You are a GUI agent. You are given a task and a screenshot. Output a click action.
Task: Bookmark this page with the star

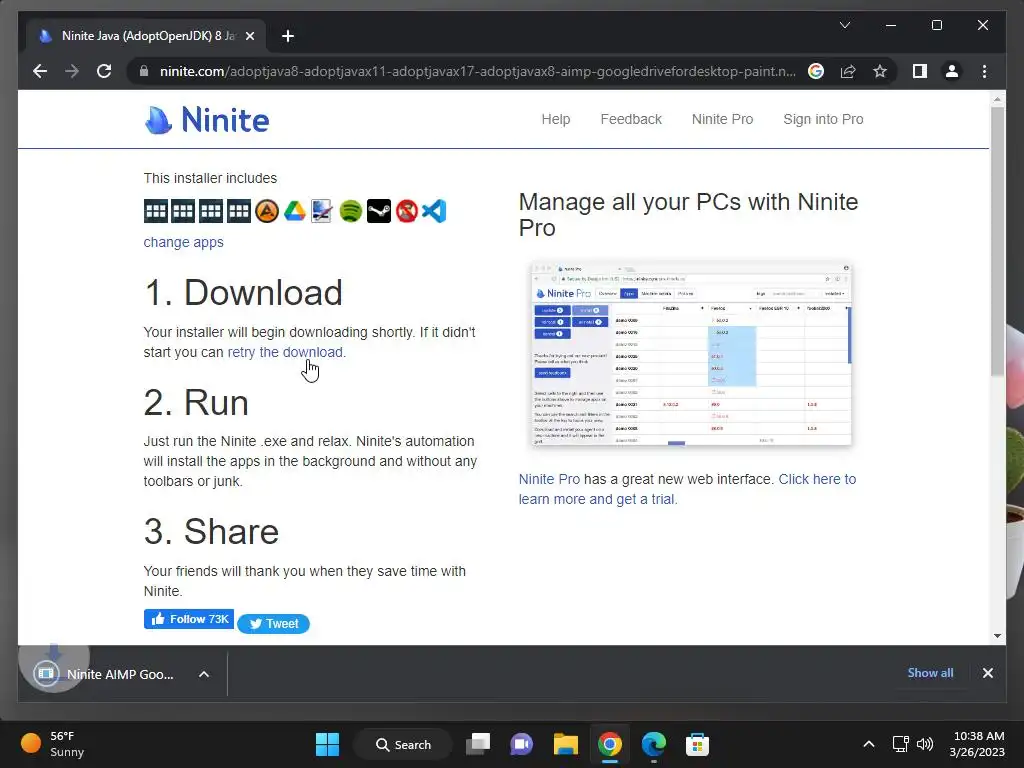pos(880,71)
